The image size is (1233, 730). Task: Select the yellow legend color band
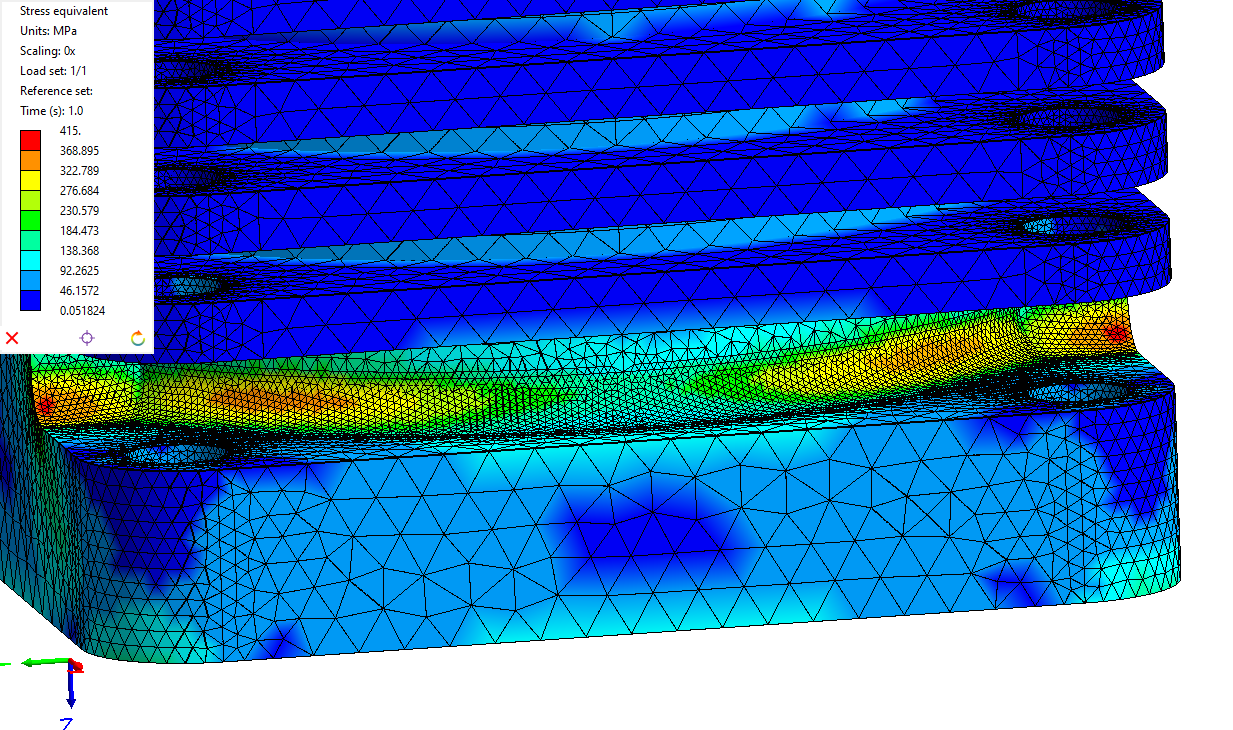[x=30, y=180]
